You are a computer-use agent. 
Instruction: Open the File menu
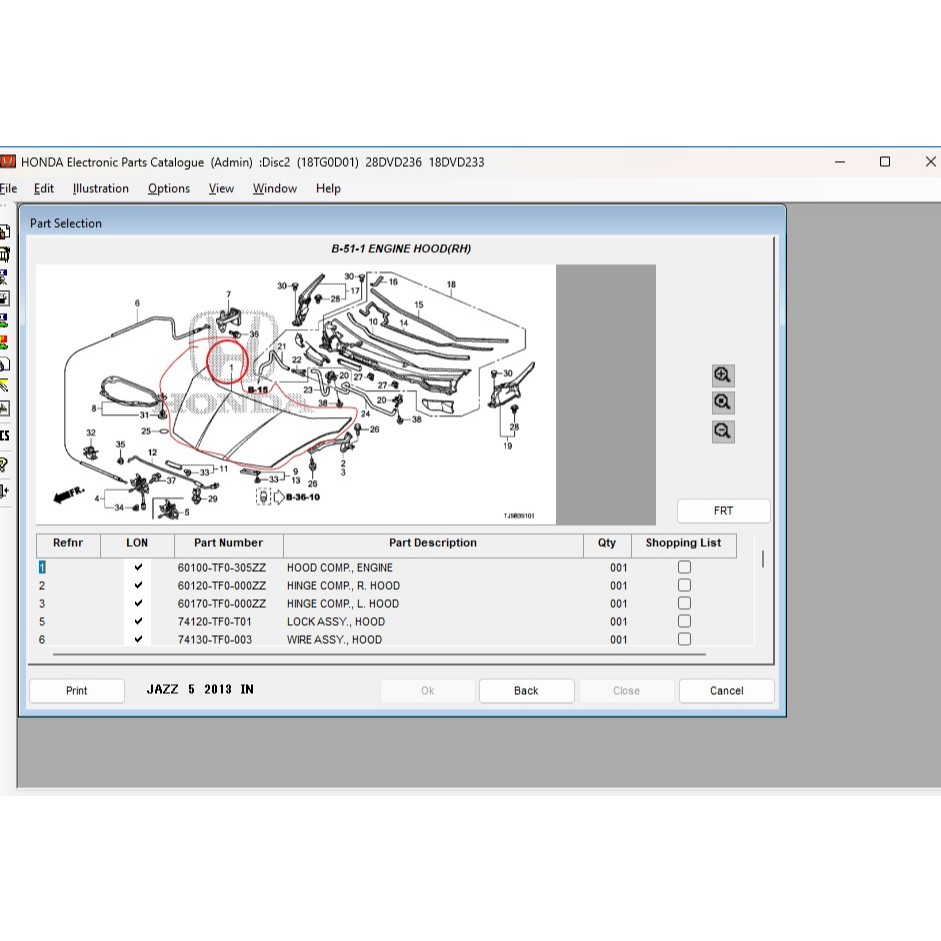click(x=8, y=188)
